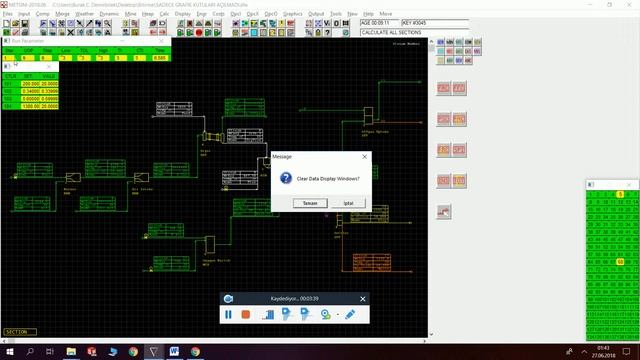This screenshot has height=360, width=640.
Task: Open the Display menu
Action: pos(182,13)
